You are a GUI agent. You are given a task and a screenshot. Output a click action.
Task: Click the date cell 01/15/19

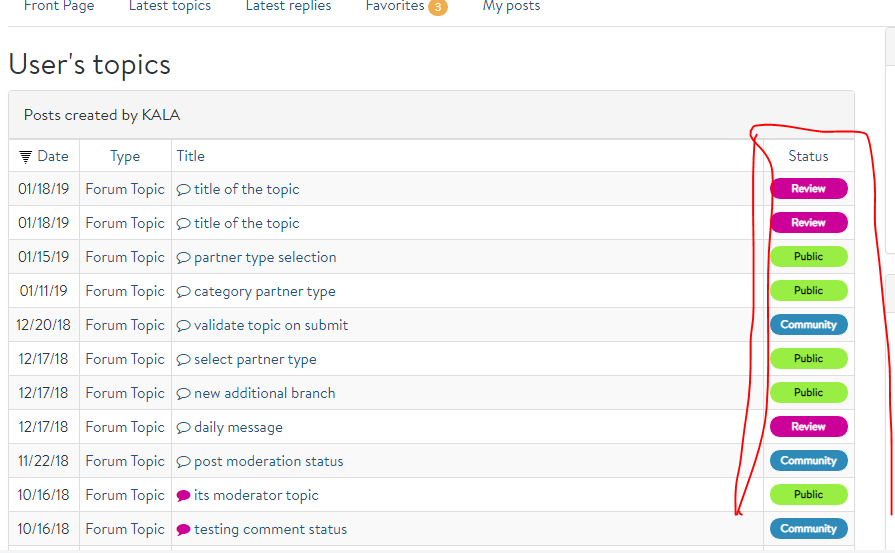click(43, 257)
